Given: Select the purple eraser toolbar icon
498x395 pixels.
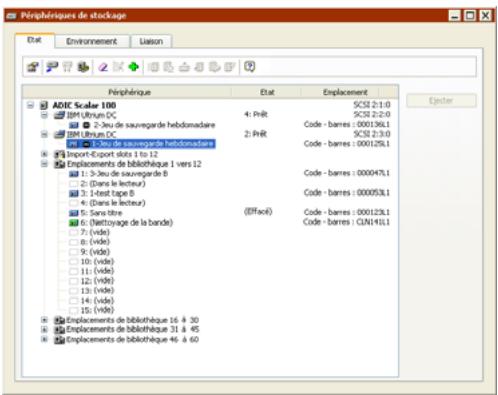Looking at the screenshot, I should 103,67.
